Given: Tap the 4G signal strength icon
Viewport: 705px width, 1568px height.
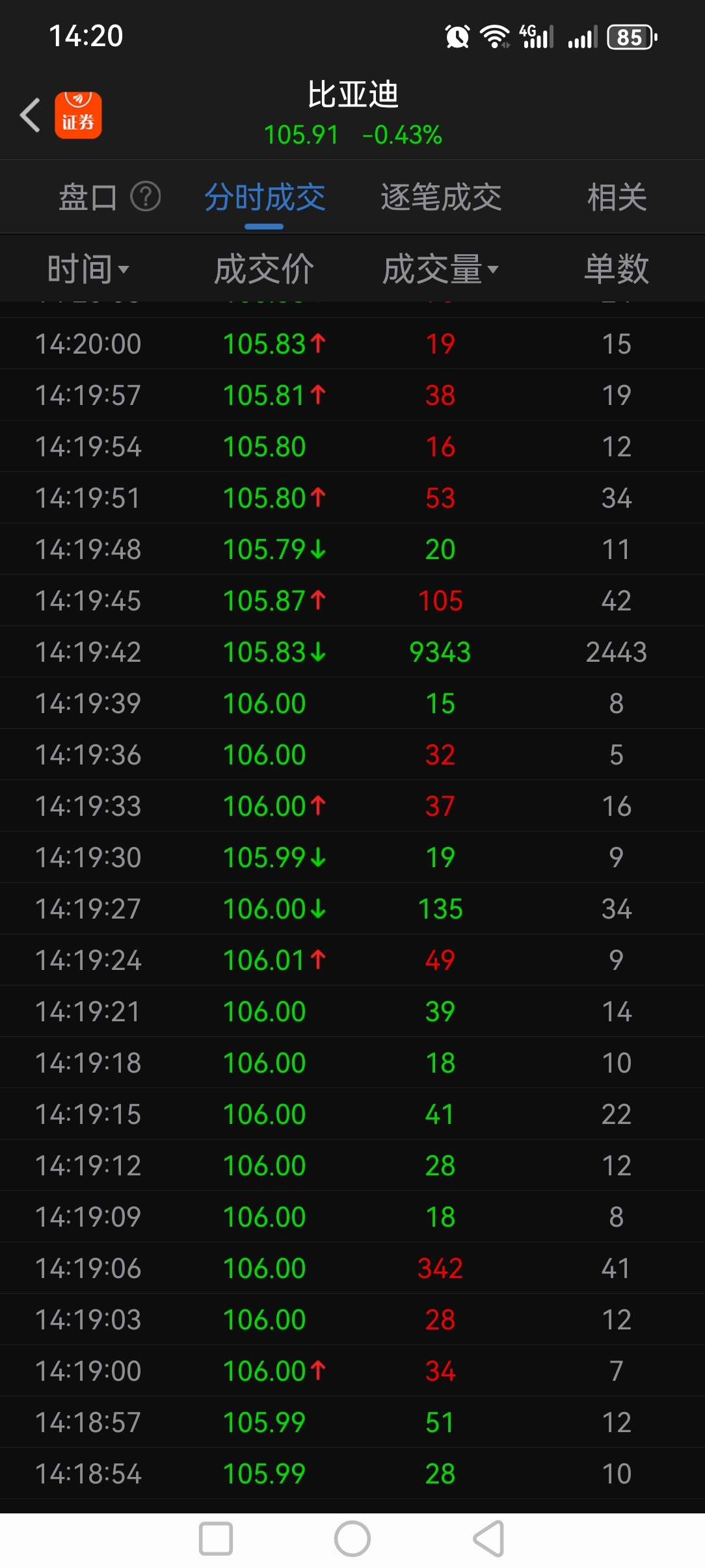Looking at the screenshot, I should point(537,36).
